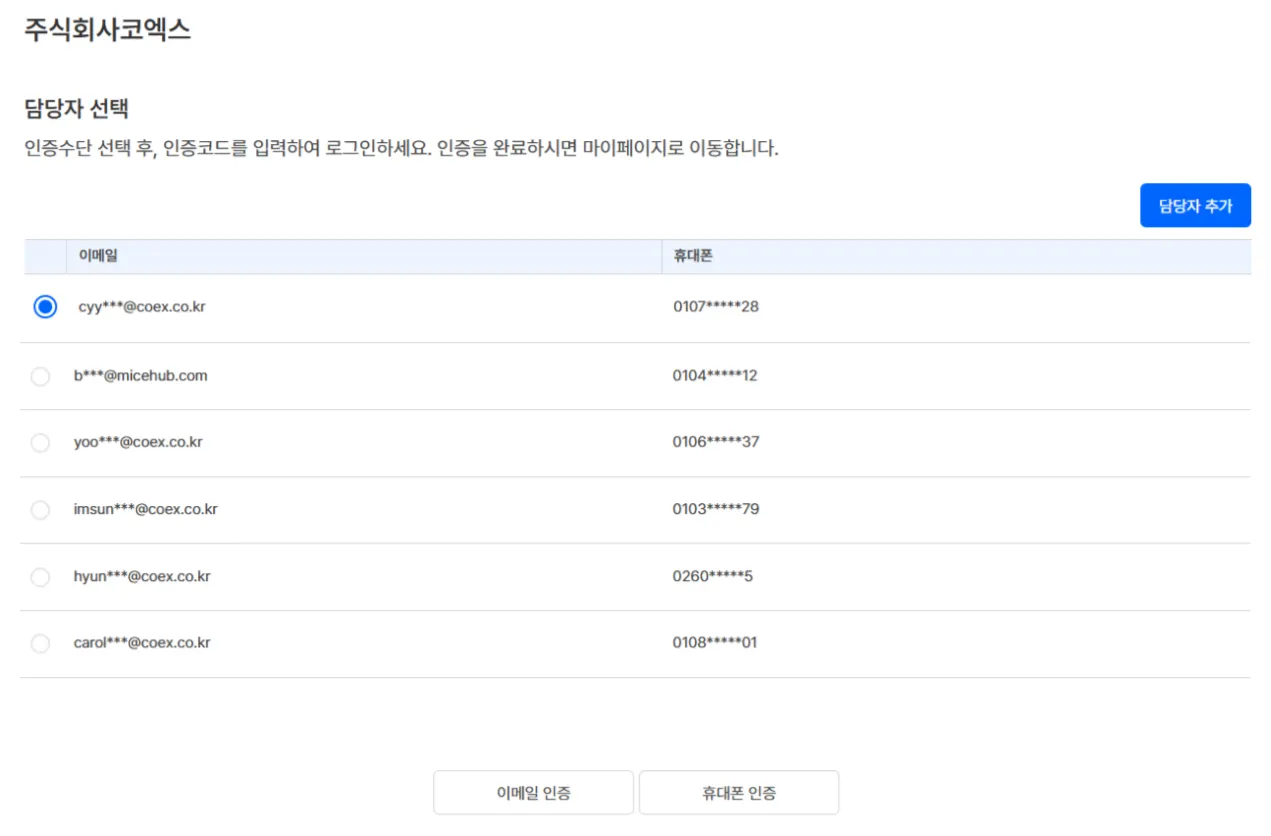Click the 담당자 선택 heading
The height and width of the screenshot is (836, 1271).
click(x=77, y=108)
